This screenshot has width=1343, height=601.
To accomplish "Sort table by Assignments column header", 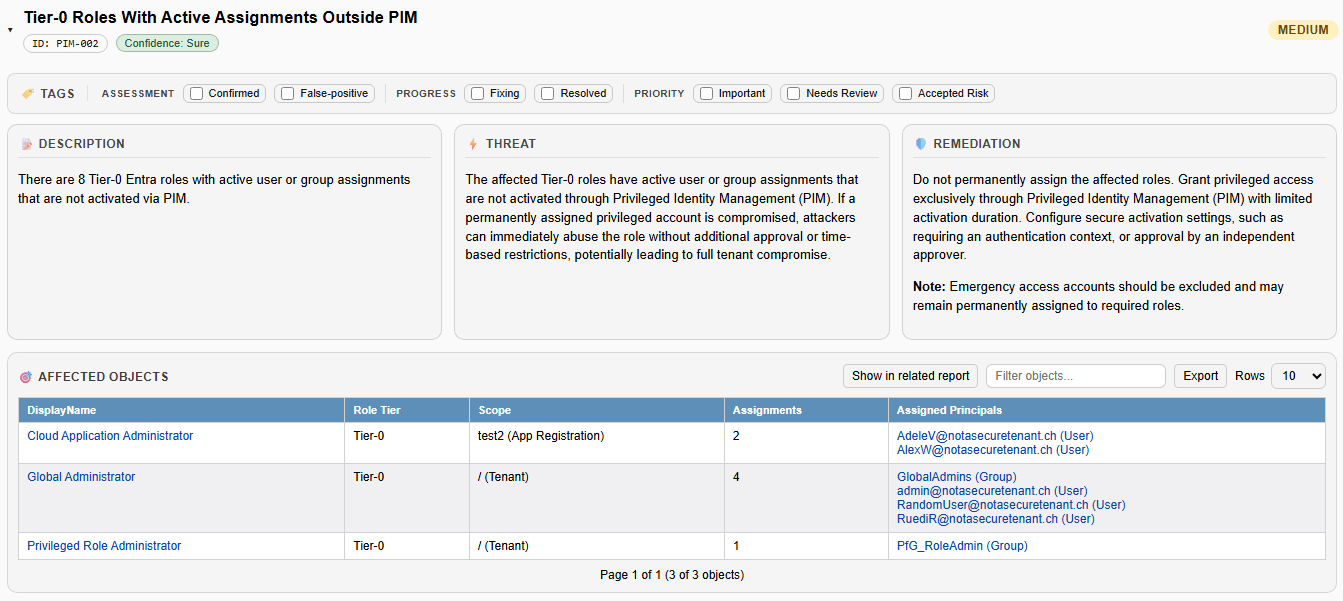I will click(767, 410).
